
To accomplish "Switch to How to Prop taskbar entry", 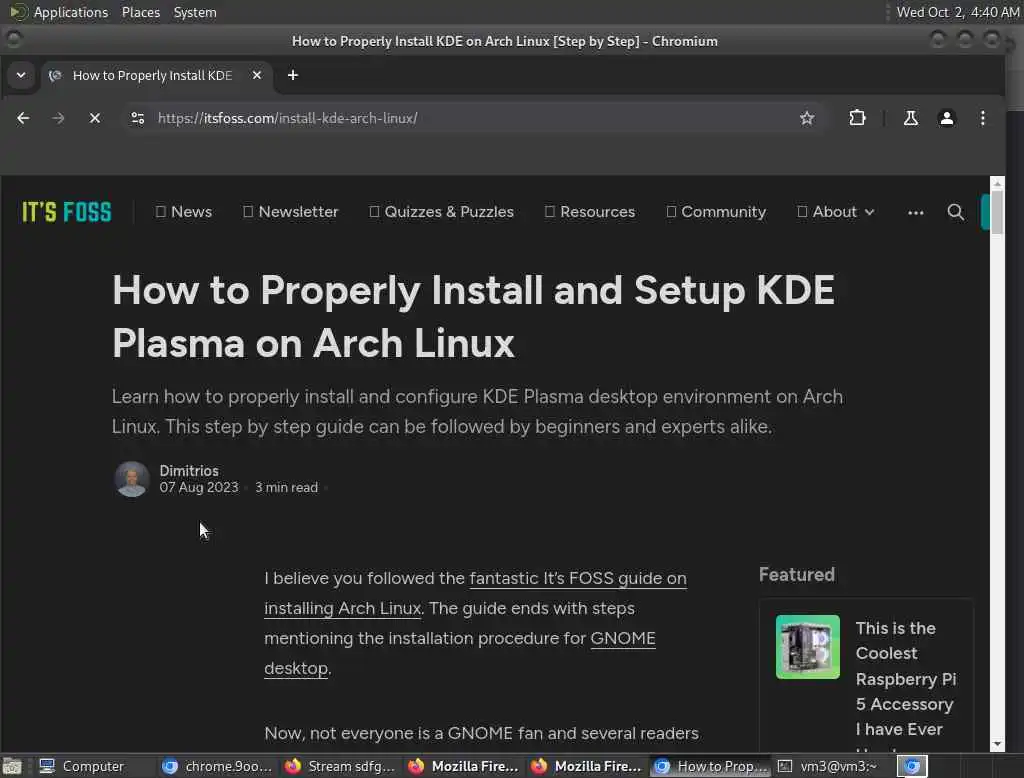I will click(x=711, y=766).
